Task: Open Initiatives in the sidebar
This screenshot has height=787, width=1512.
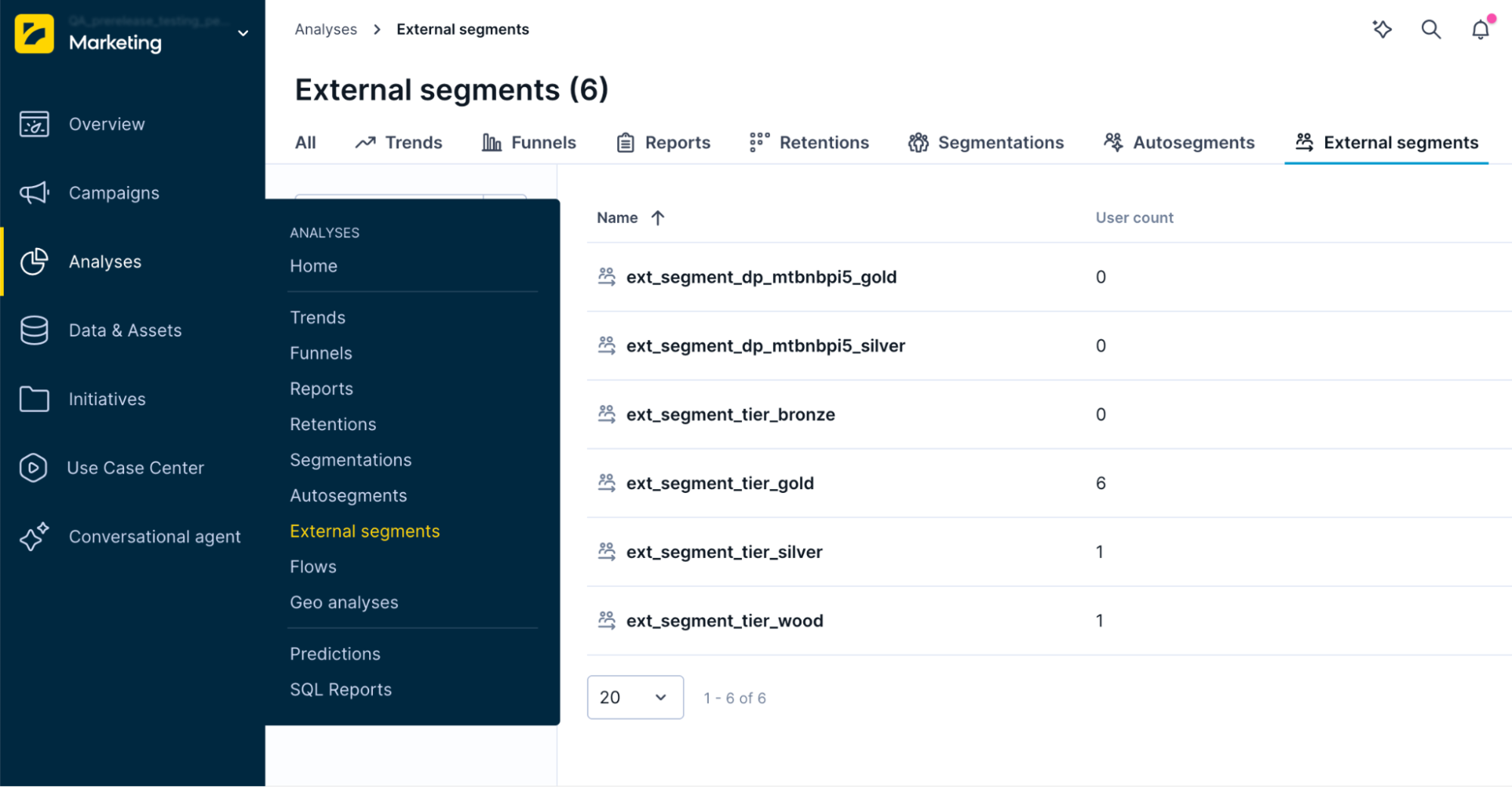Action: click(x=107, y=399)
